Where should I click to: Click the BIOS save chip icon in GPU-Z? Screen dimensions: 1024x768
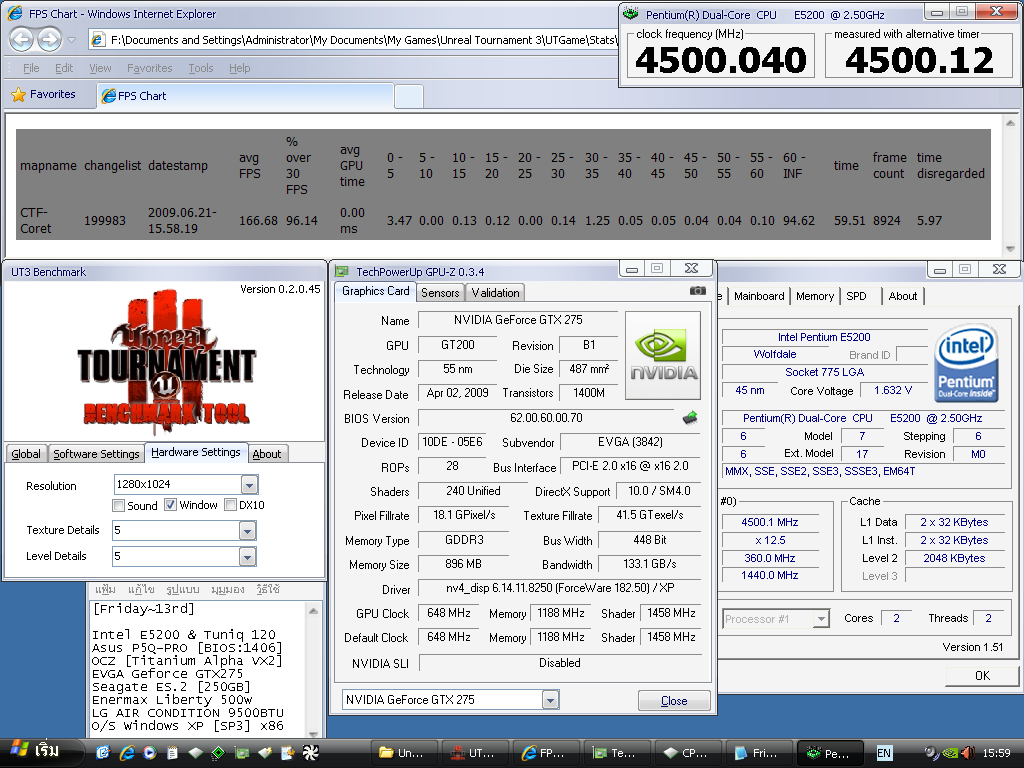click(x=690, y=417)
